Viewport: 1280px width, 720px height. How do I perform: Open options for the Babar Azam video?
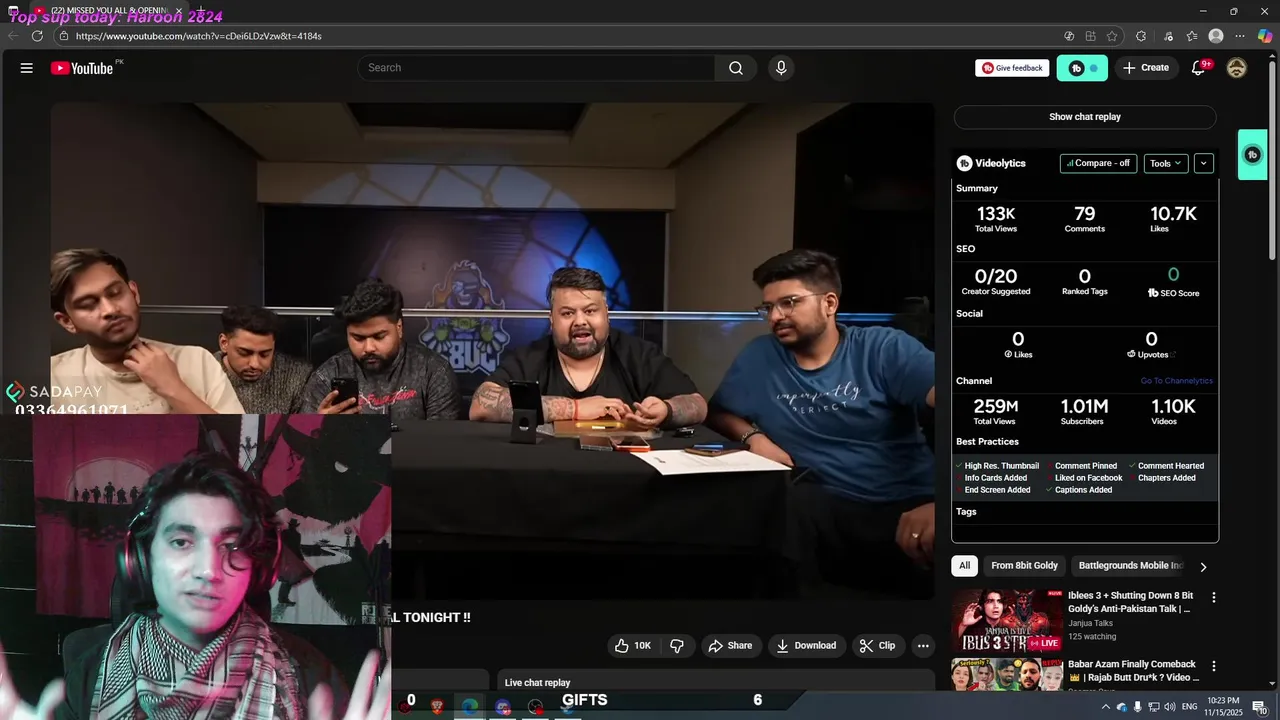click(1214, 666)
